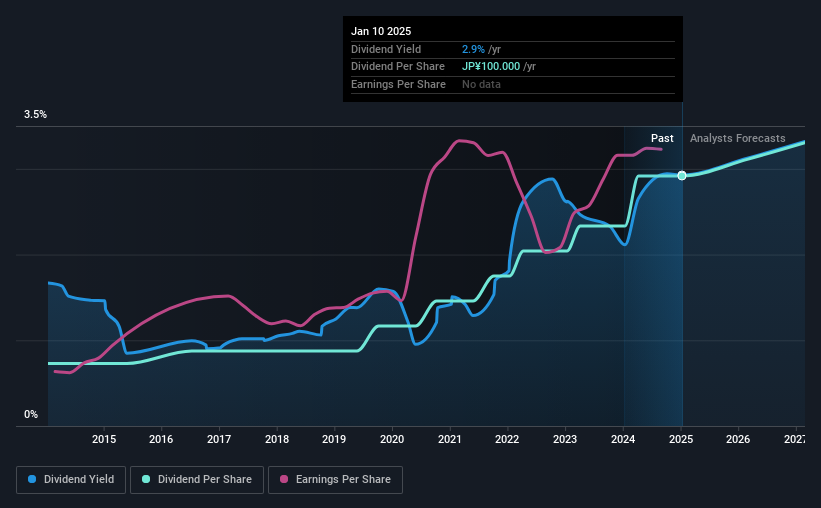Click the 2017 x-axis year label
Image resolution: width=821 pixels, height=508 pixels.
pos(219,439)
